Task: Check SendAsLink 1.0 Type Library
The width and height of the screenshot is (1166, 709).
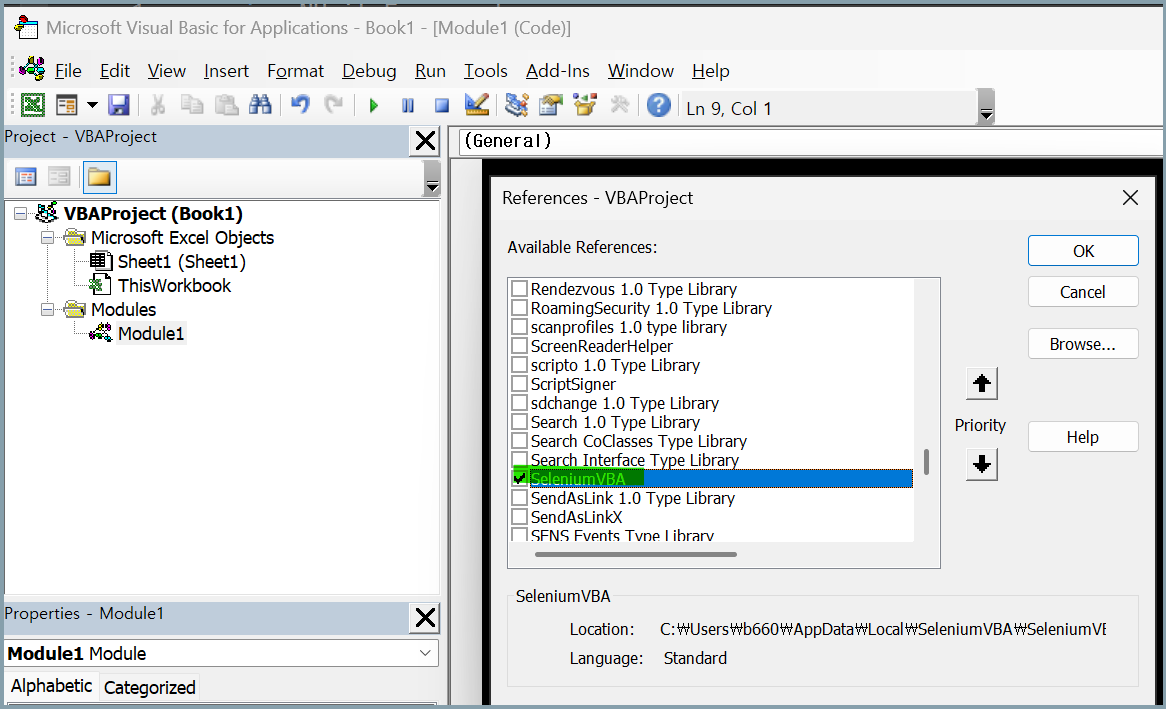Action: 520,498
